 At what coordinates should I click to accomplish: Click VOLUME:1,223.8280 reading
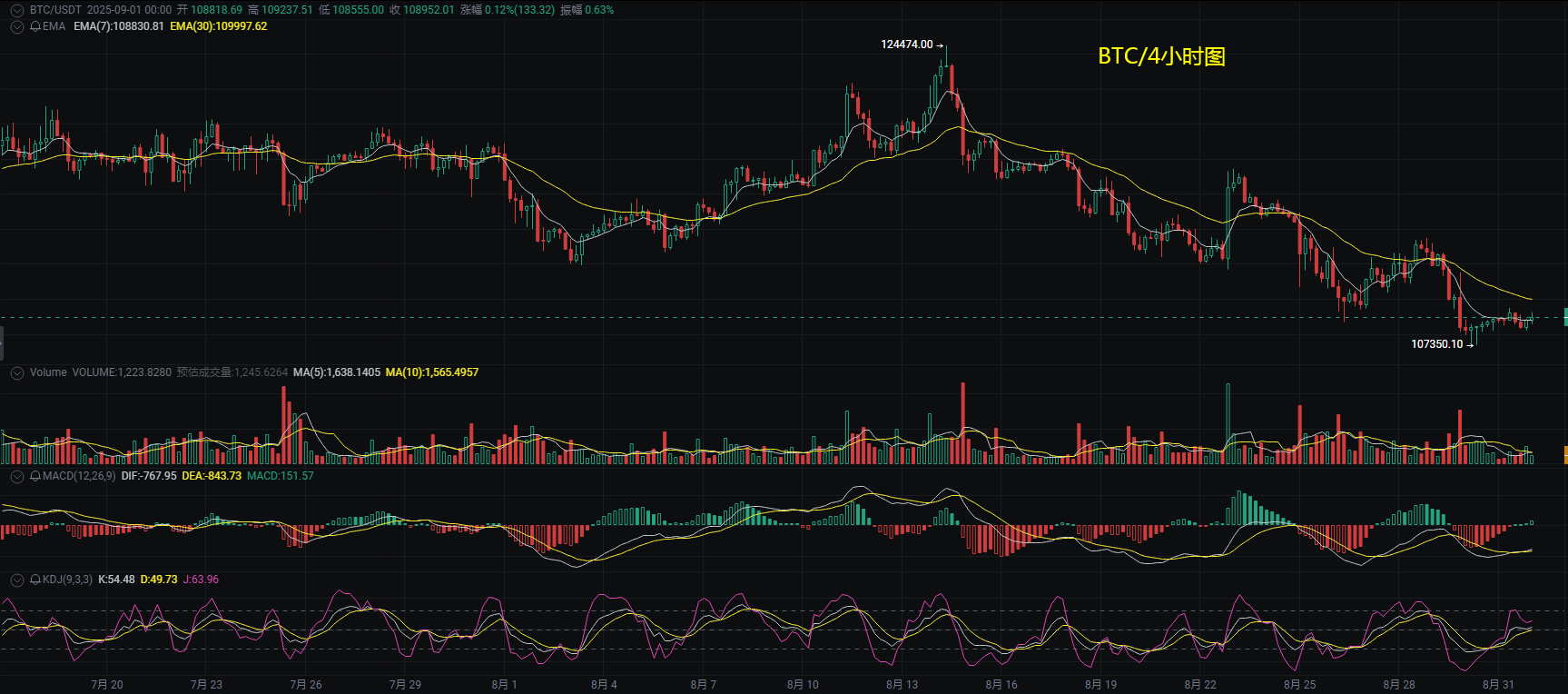[122, 372]
